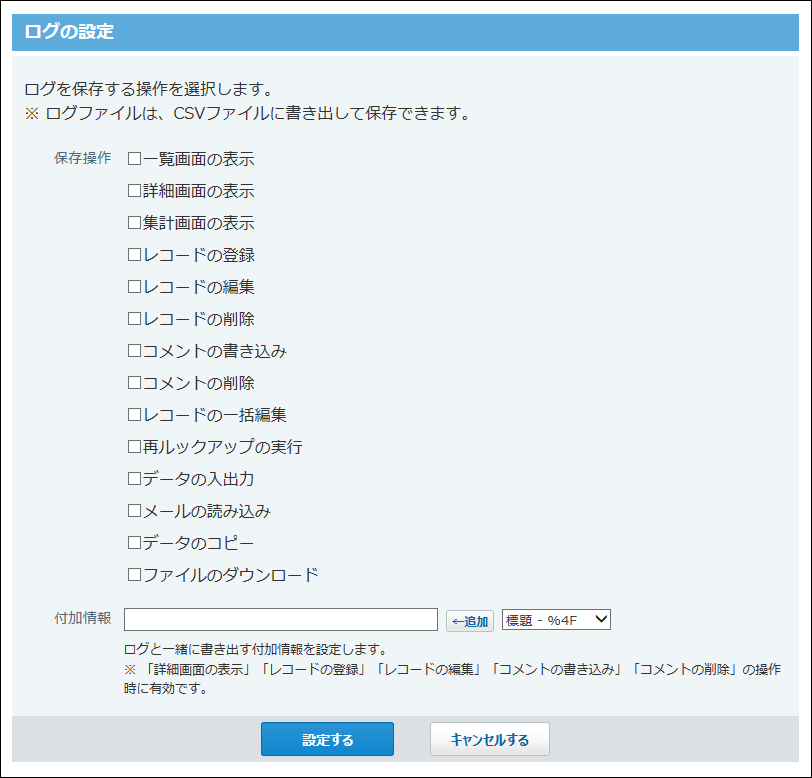This screenshot has height=778, width=812.
Task: Enable logging for 一覧画面の表示
Action: tap(134, 159)
